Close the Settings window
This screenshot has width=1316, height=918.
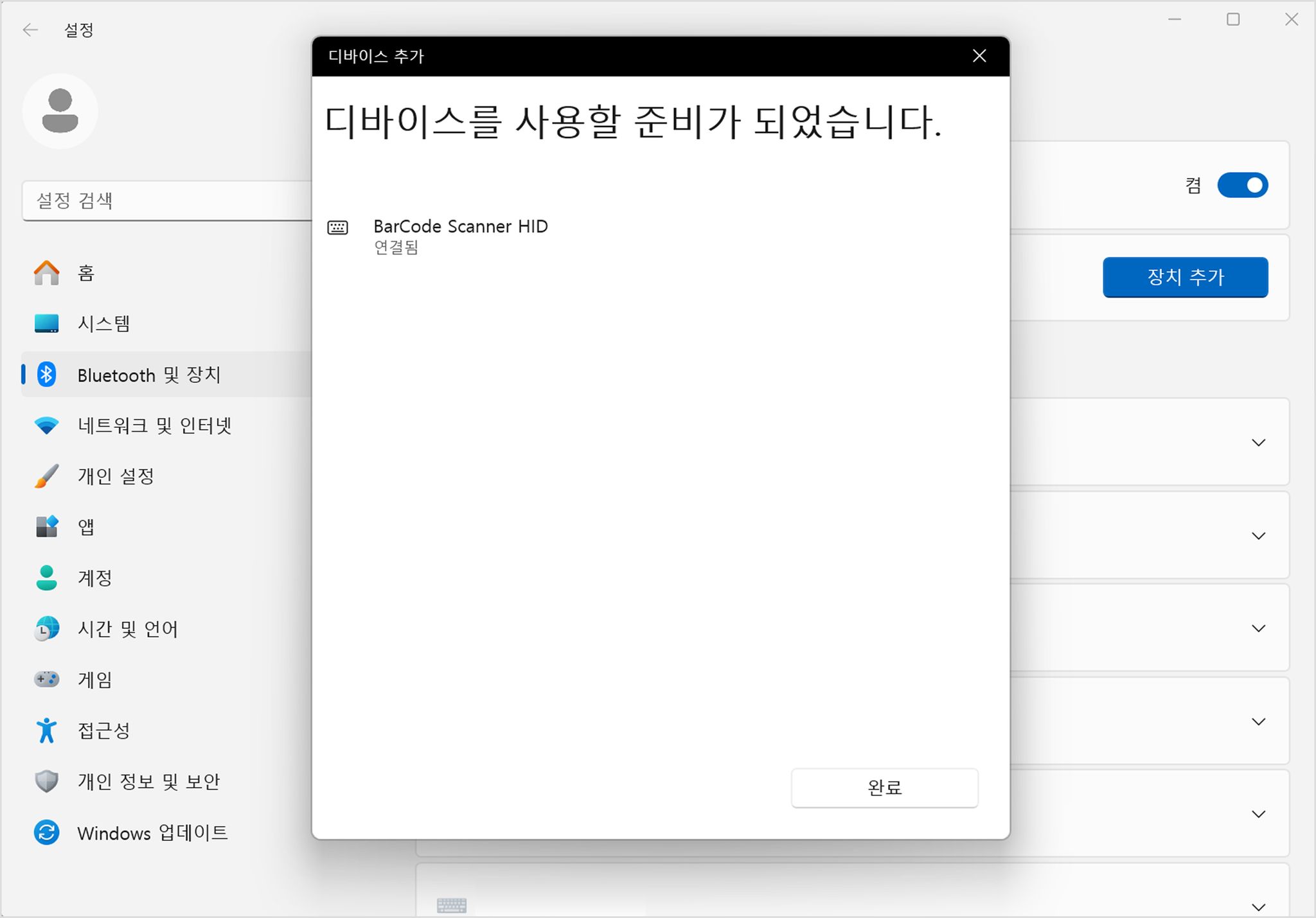point(1292,20)
